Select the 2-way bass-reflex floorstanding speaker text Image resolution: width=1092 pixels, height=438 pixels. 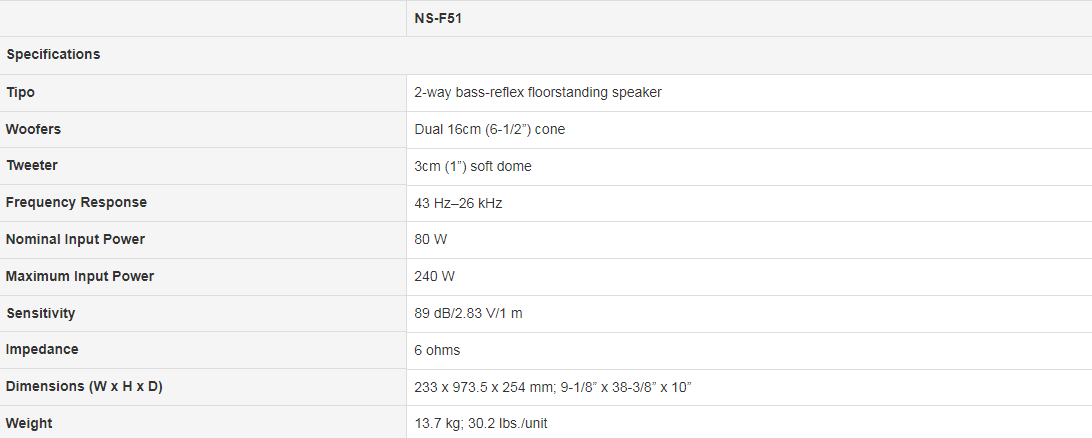[538, 93]
